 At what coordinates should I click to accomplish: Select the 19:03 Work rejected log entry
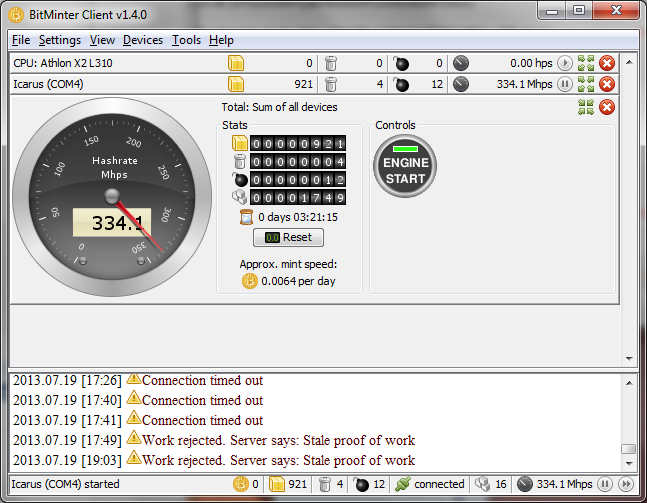pyautogui.click(x=214, y=460)
